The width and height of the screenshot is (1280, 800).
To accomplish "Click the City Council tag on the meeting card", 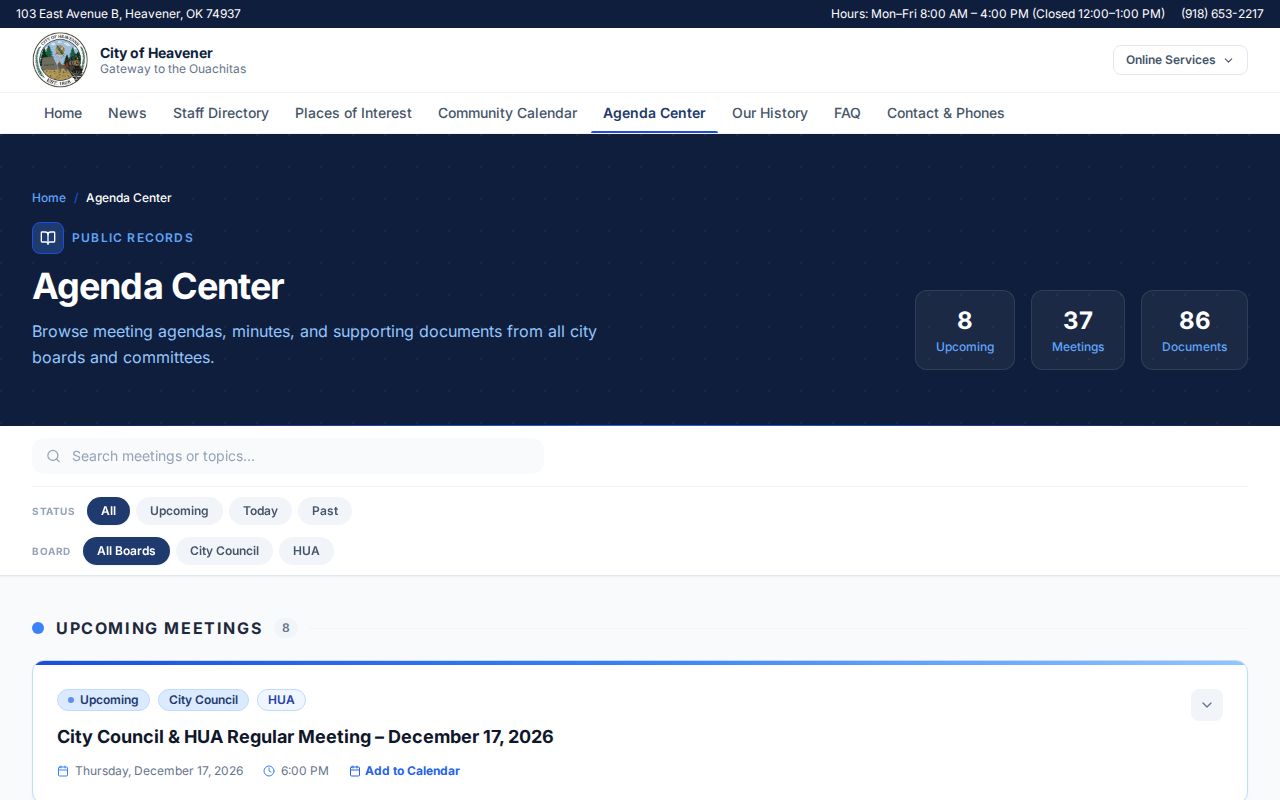I will pyautogui.click(x=203, y=700).
